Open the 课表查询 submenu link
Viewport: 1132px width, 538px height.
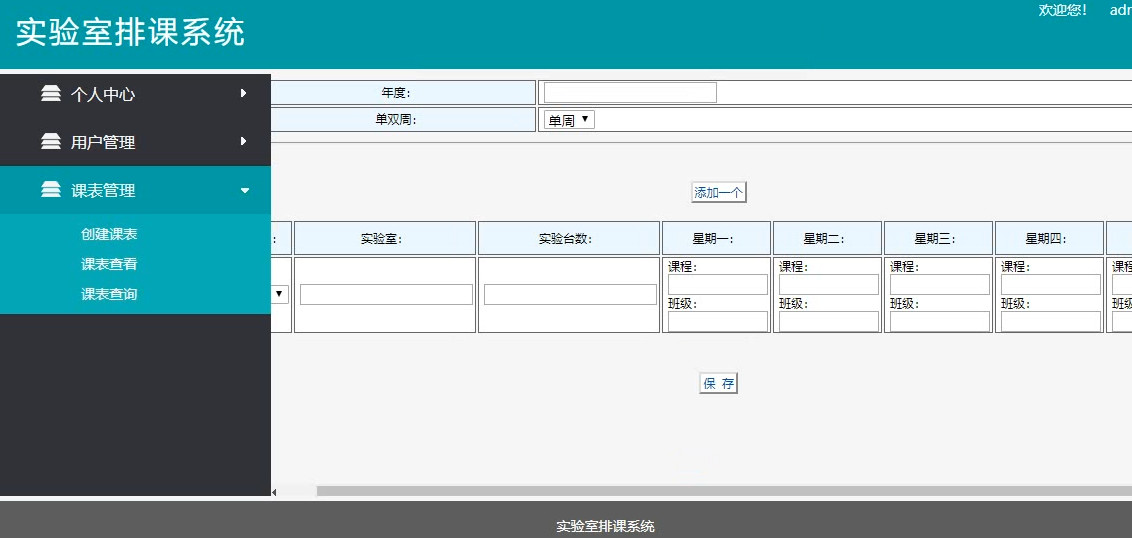pyautogui.click(x=109, y=295)
